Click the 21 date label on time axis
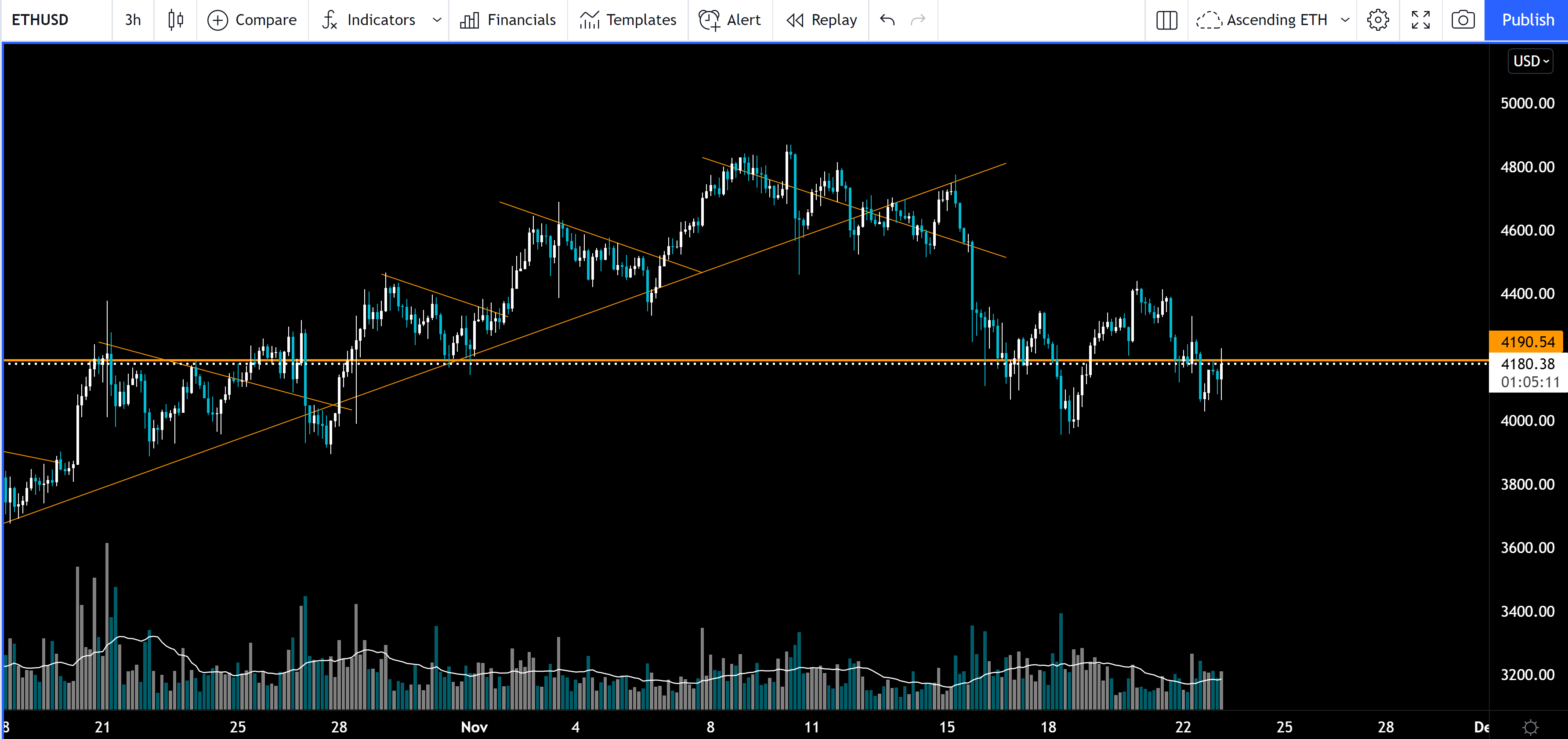The image size is (1568, 739). click(102, 727)
